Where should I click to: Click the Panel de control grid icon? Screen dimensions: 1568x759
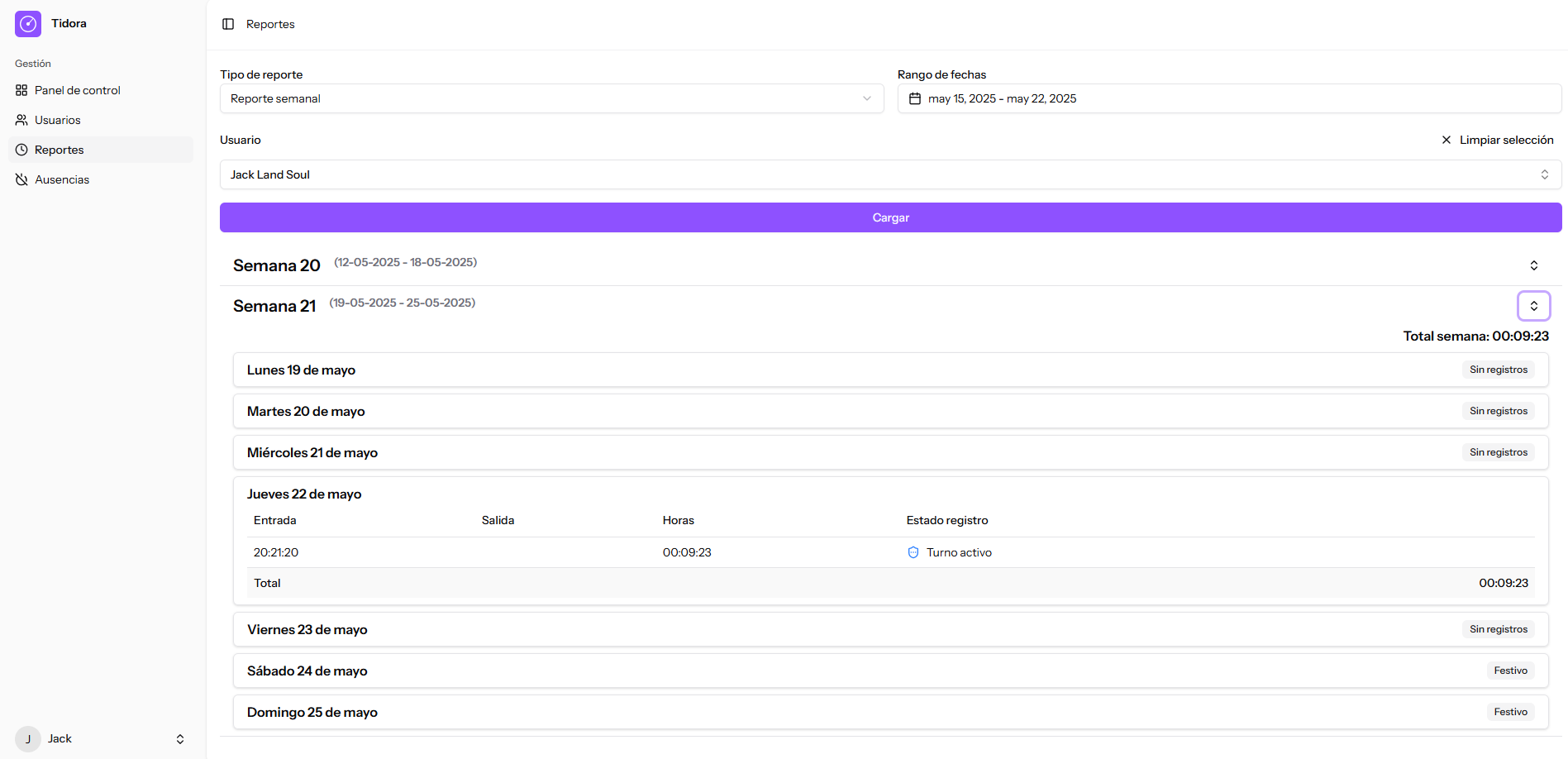pyautogui.click(x=21, y=90)
